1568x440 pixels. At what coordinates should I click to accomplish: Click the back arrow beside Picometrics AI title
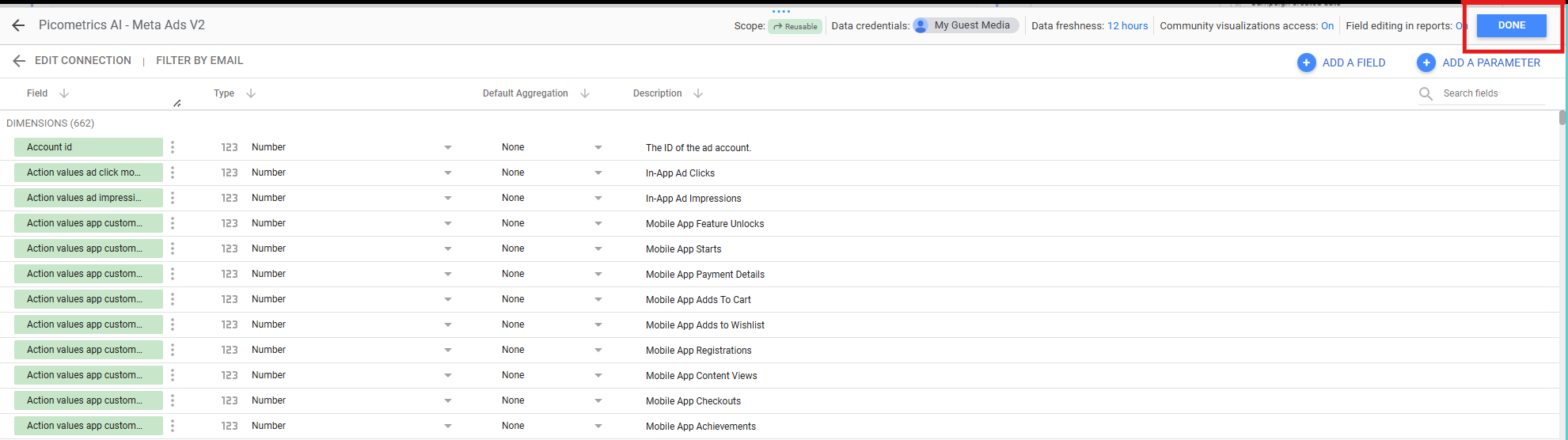click(18, 25)
